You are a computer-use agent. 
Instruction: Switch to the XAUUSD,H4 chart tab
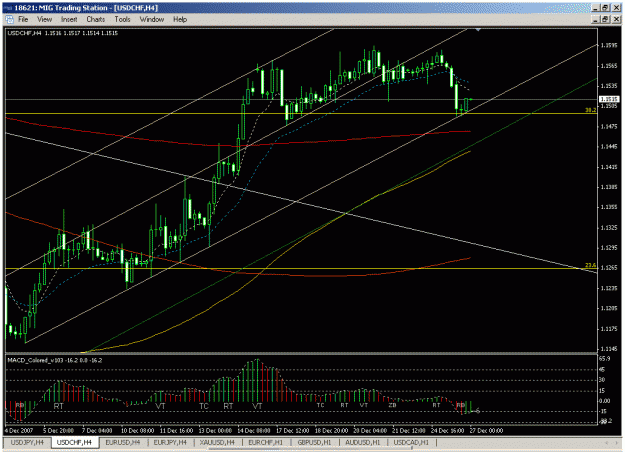click(x=217, y=442)
